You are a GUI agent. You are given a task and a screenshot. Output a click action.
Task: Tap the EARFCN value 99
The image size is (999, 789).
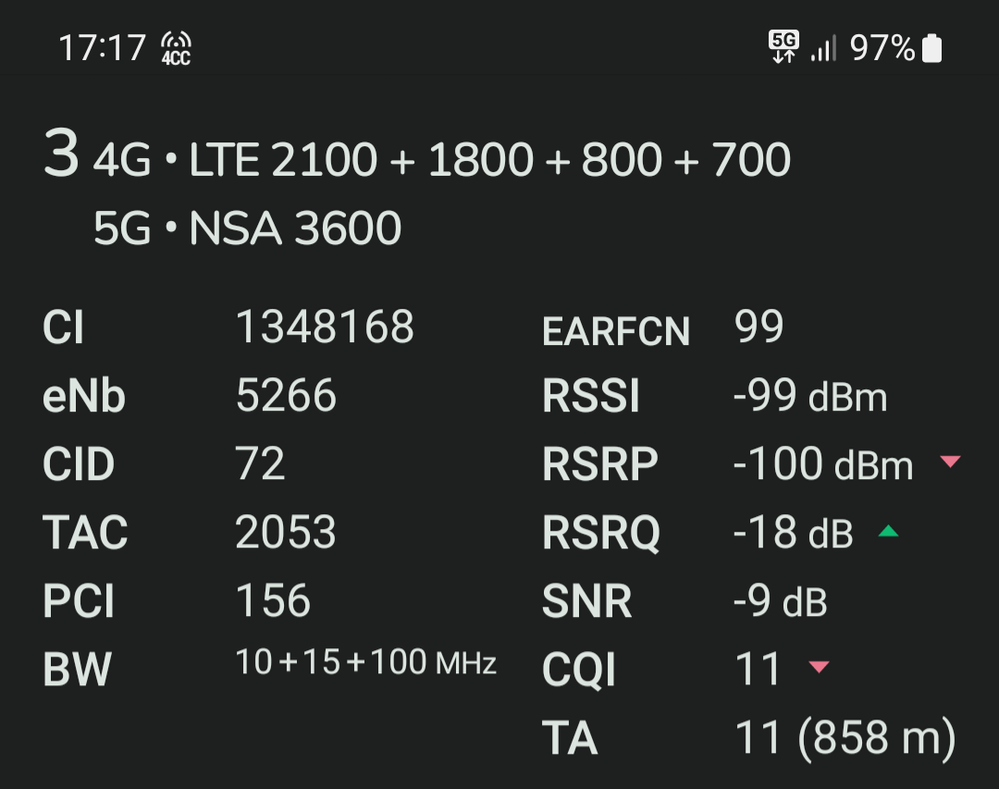[758, 327]
